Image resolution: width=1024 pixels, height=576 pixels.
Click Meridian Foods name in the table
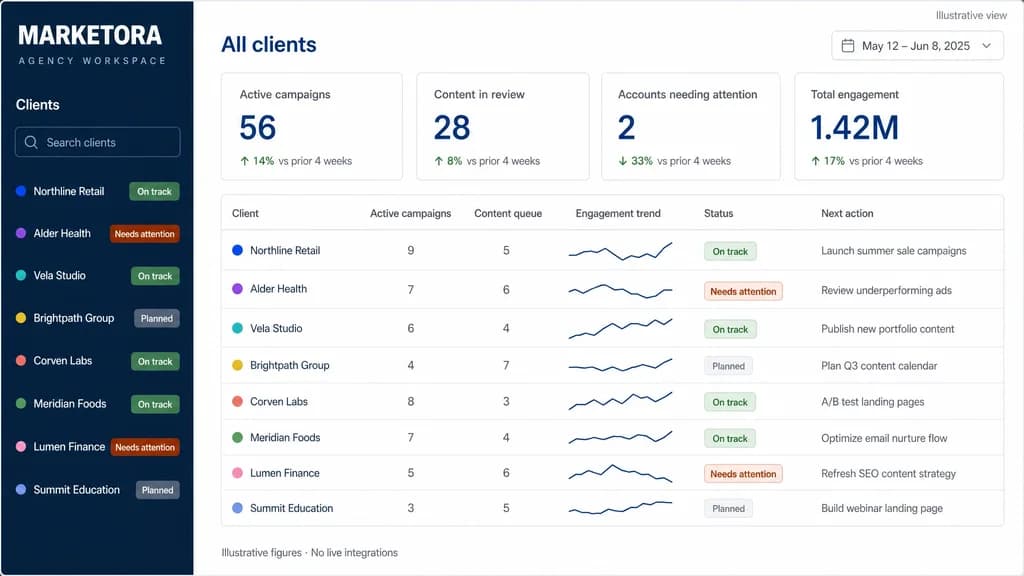[x=285, y=438]
